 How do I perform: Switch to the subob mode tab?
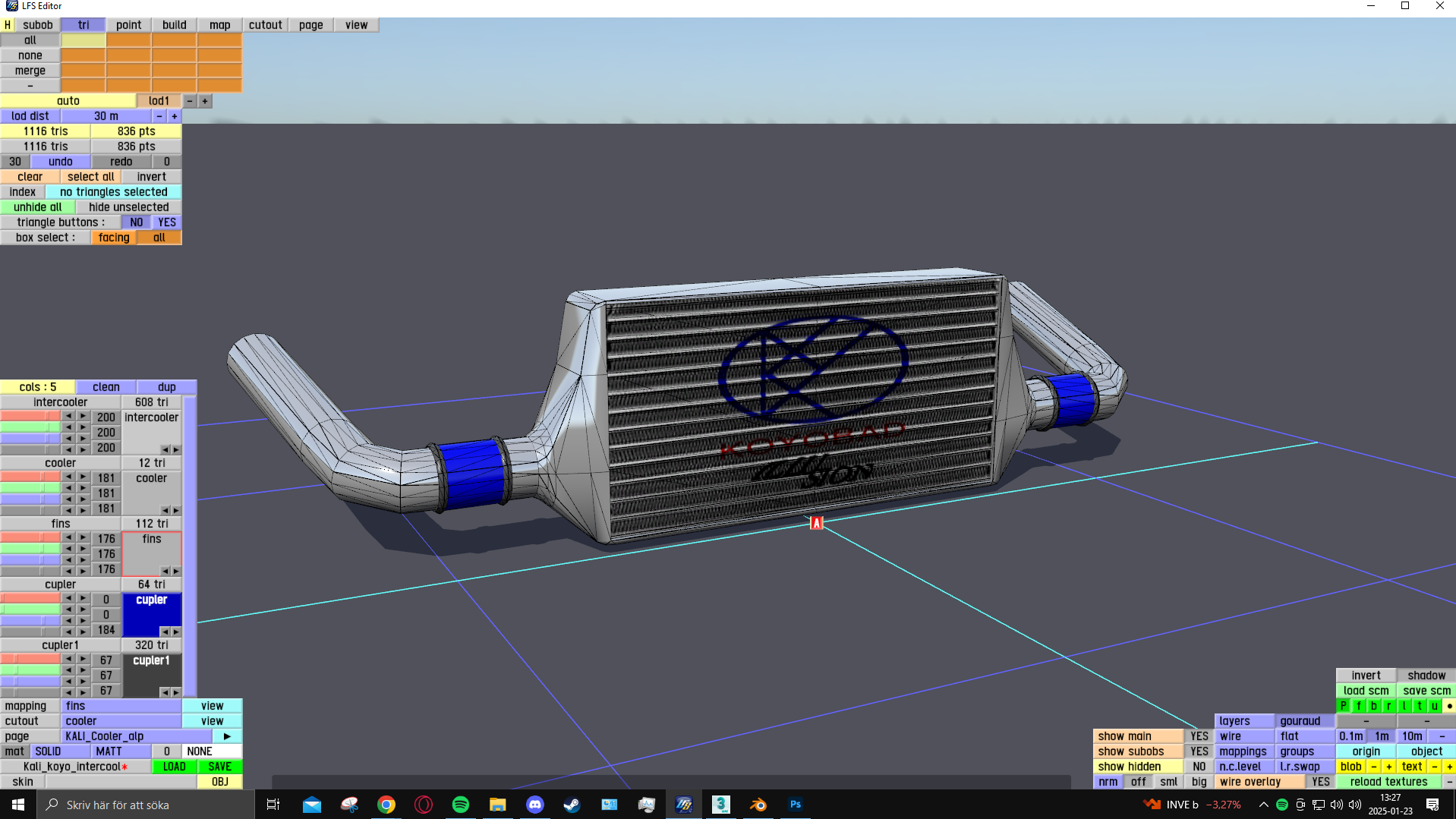[38, 25]
